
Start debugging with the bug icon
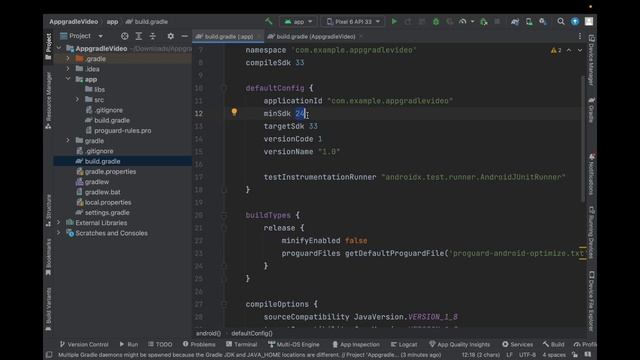(x=436, y=22)
